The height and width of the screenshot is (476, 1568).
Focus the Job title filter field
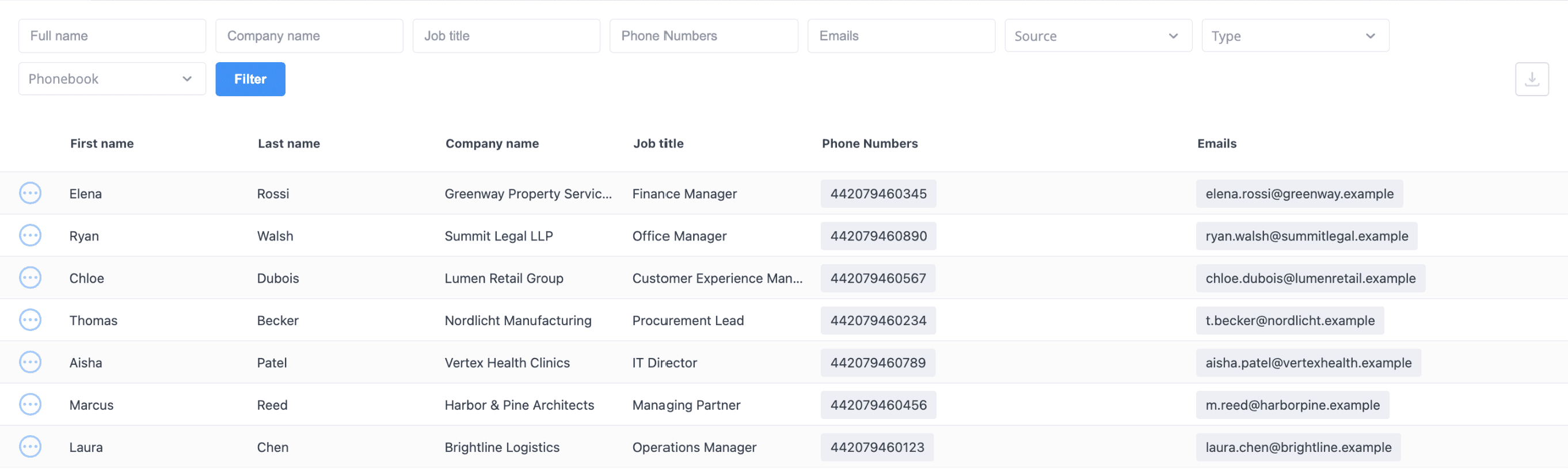click(x=507, y=36)
